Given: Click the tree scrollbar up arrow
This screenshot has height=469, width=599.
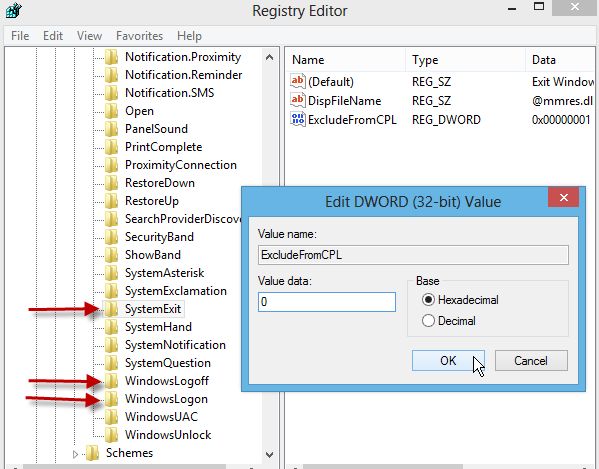Looking at the screenshot, I should 269,57.
